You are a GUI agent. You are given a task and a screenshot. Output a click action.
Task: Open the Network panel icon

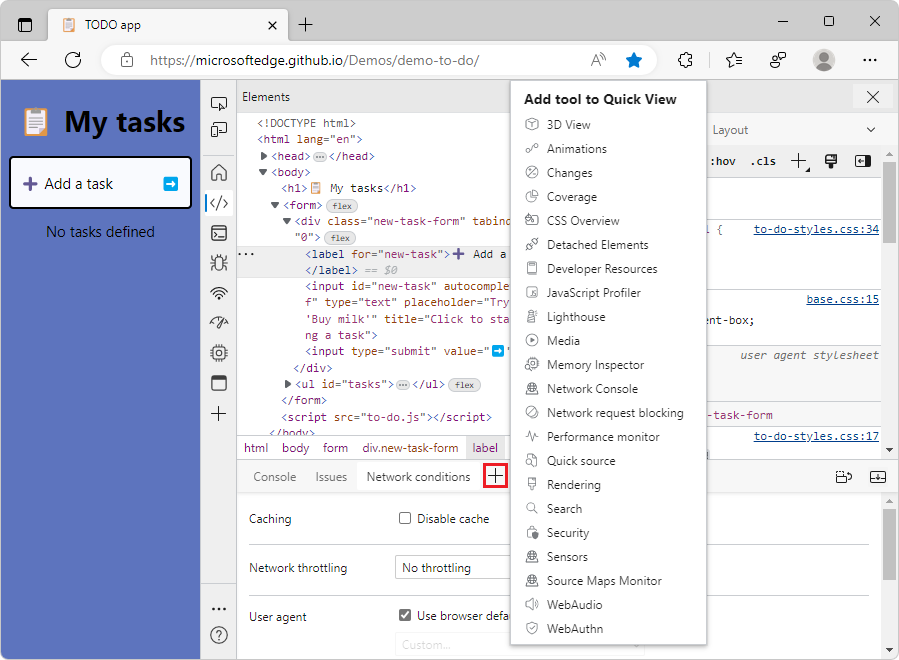218,293
